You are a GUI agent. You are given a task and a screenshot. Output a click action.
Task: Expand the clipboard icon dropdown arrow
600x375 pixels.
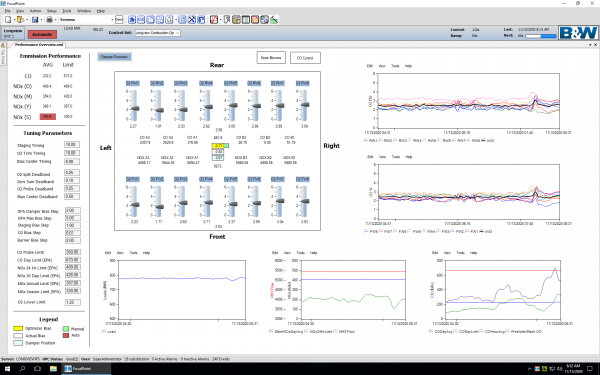click(x=175, y=20)
